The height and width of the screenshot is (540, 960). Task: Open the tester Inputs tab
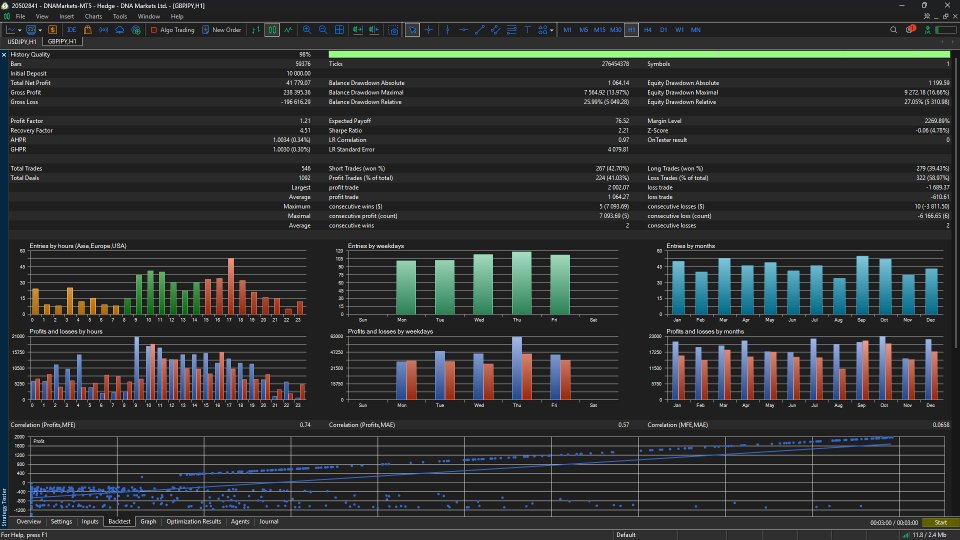click(90, 522)
